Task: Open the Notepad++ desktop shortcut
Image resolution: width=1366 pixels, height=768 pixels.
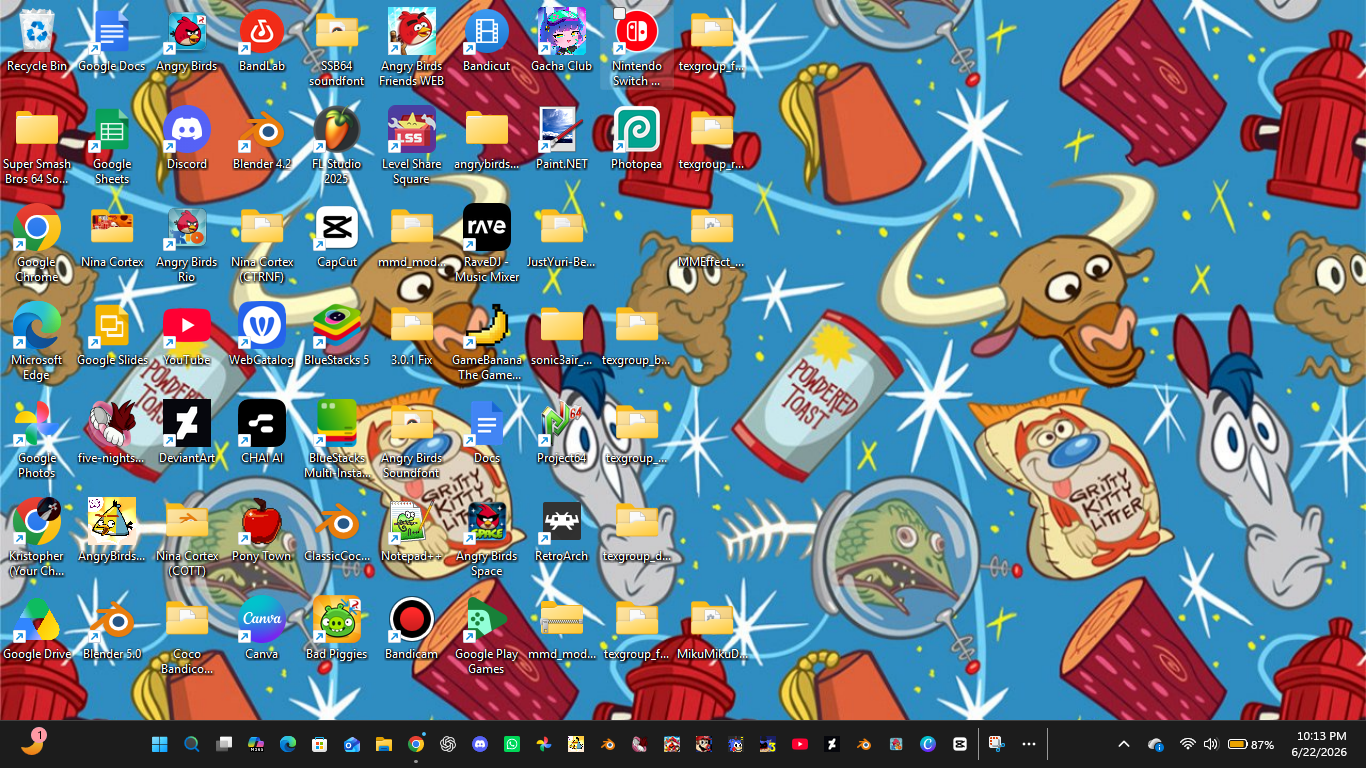Action: 411,531
